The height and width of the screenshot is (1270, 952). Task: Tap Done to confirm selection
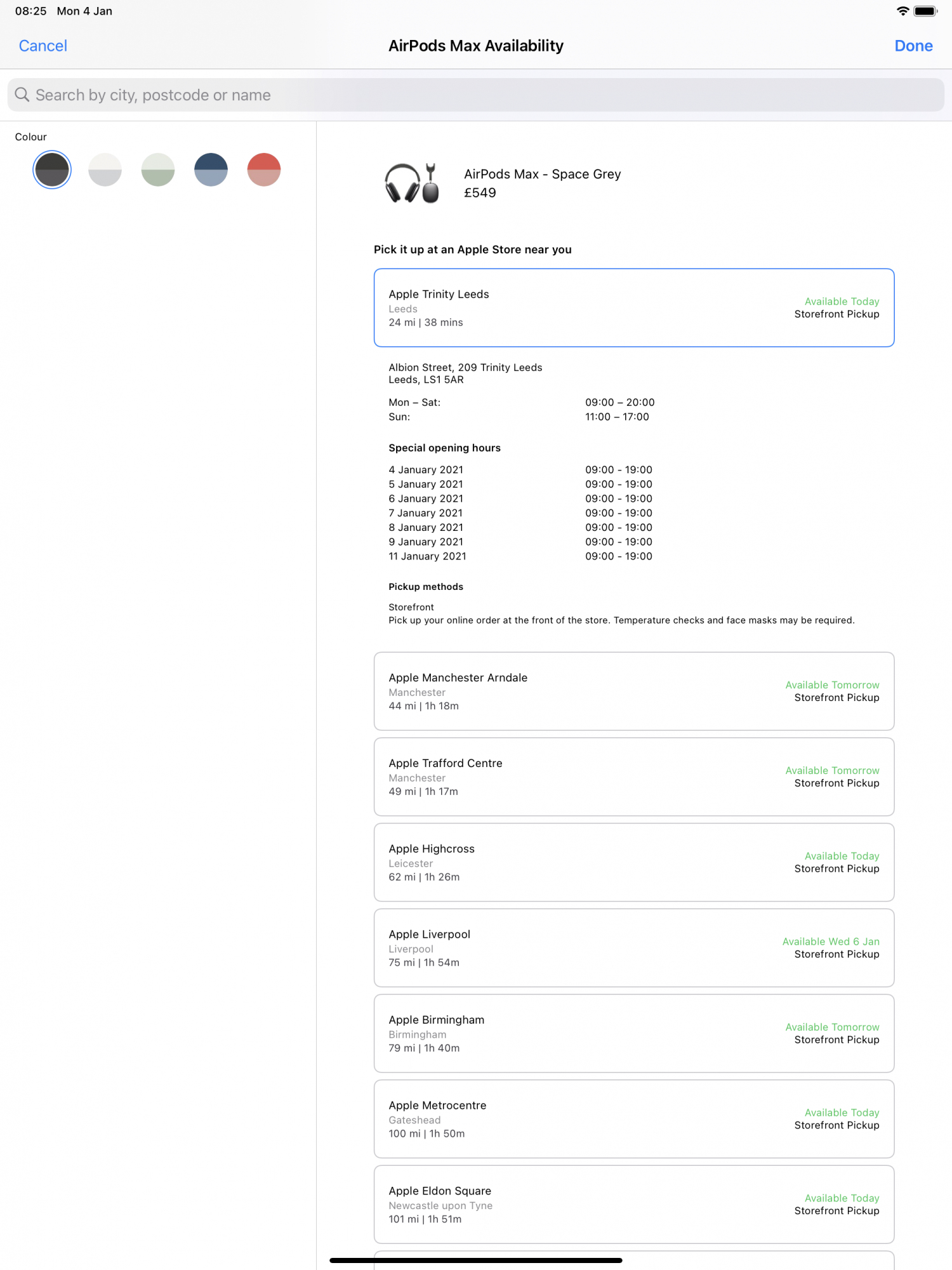(x=913, y=46)
